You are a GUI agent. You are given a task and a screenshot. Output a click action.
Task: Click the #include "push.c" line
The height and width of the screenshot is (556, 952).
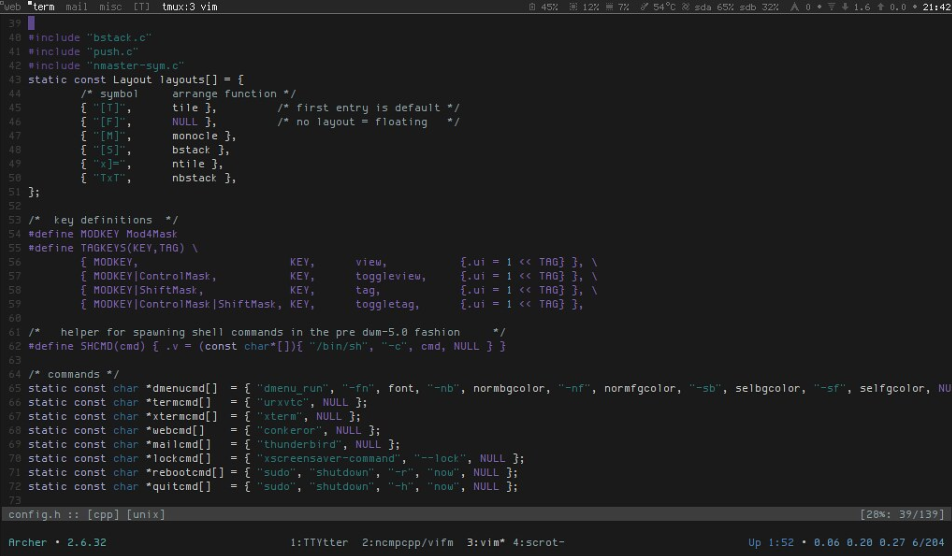[83, 52]
